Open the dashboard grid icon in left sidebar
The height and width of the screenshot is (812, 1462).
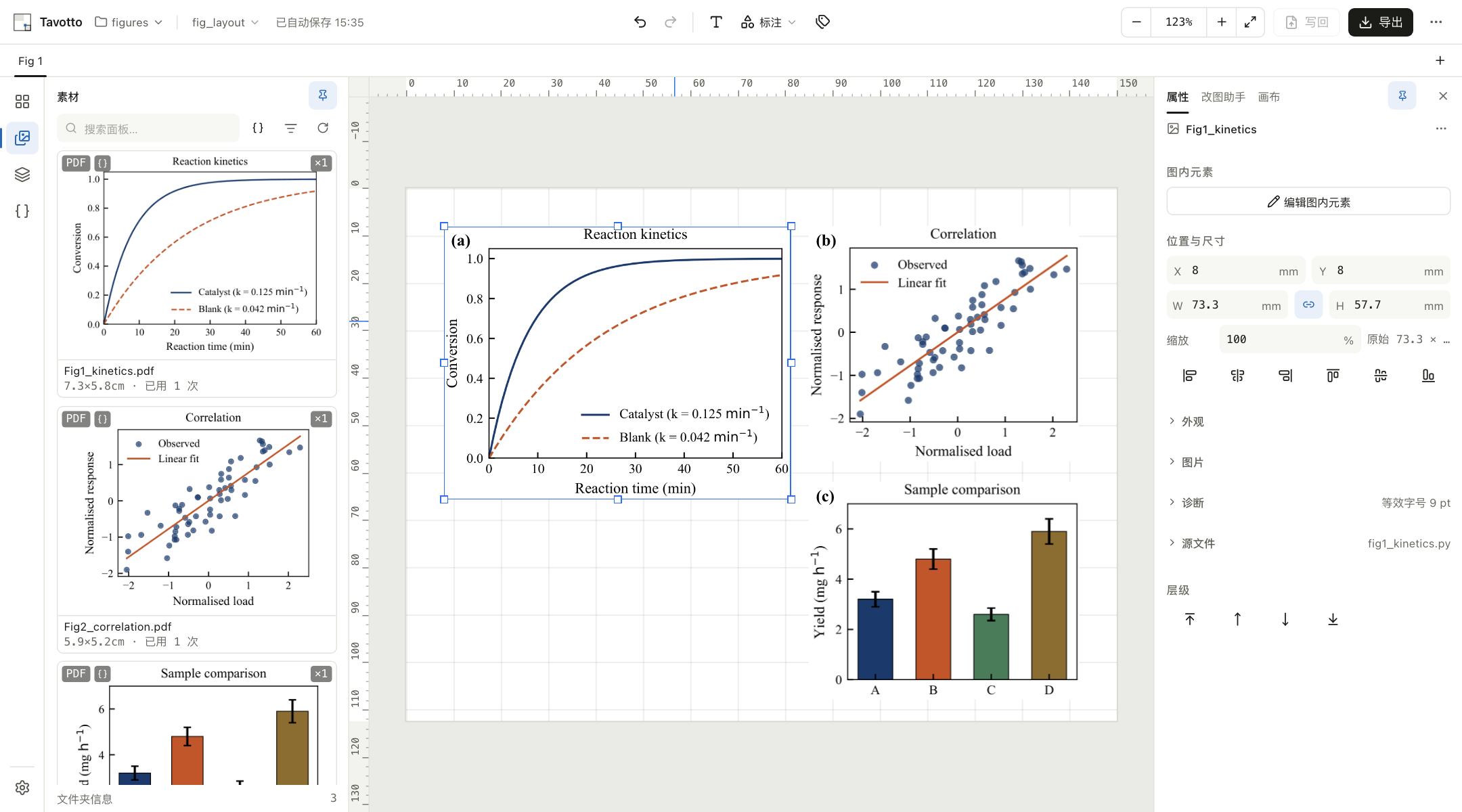pyautogui.click(x=22, y=101)
